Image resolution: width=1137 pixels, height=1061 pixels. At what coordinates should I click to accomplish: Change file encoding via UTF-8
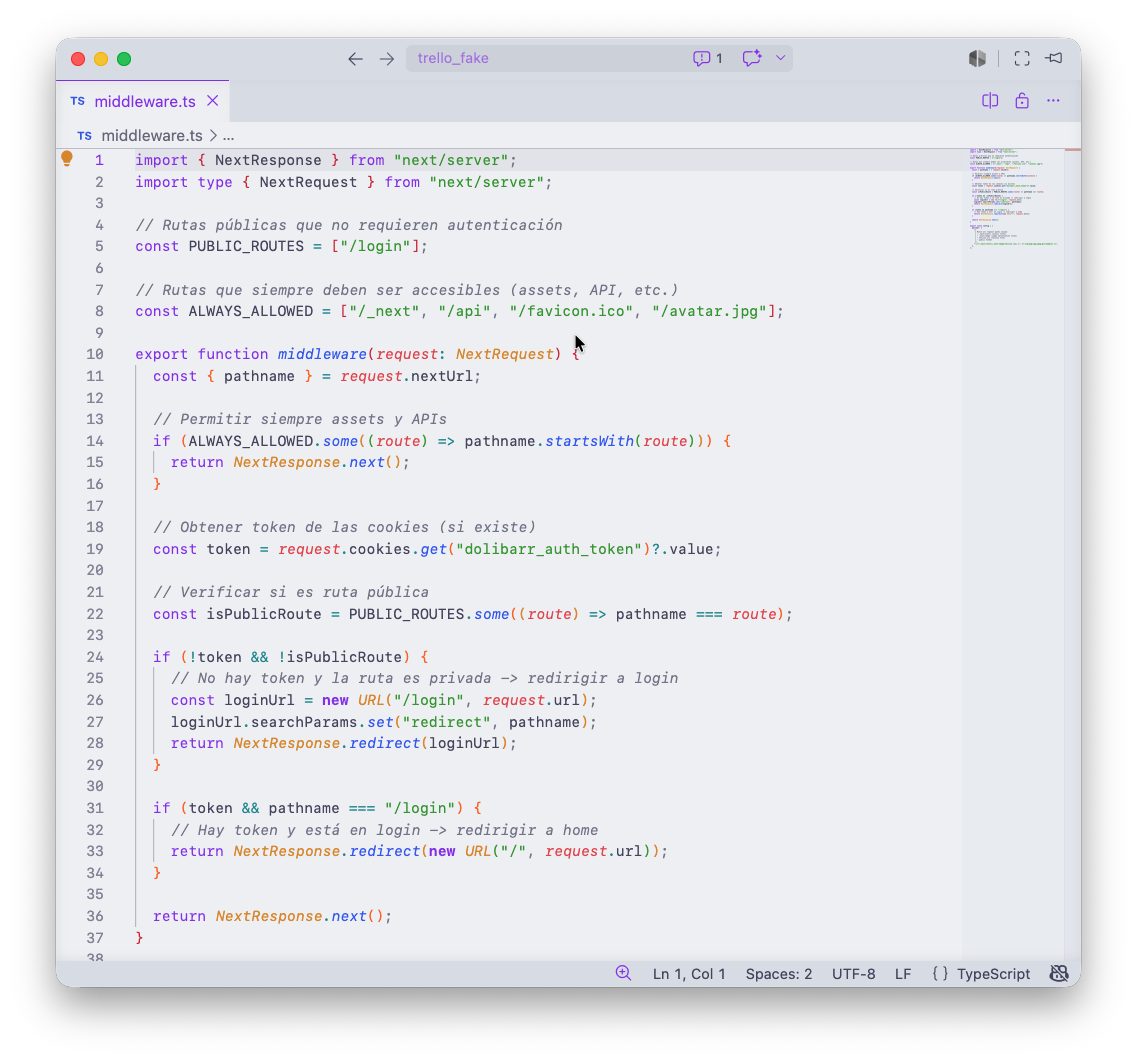[853, 974]
